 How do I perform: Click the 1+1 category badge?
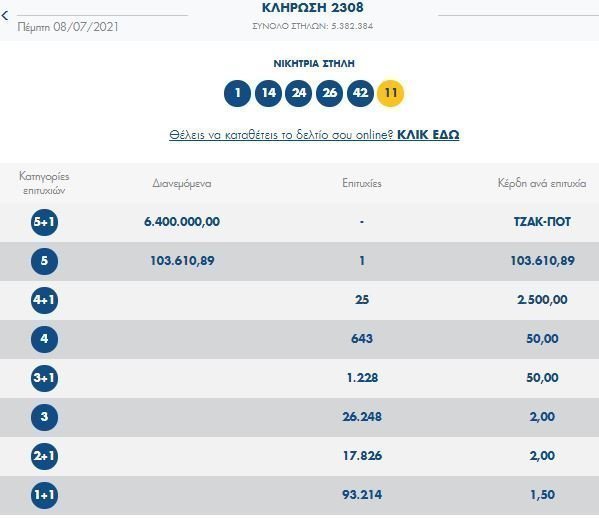(44, 495)
